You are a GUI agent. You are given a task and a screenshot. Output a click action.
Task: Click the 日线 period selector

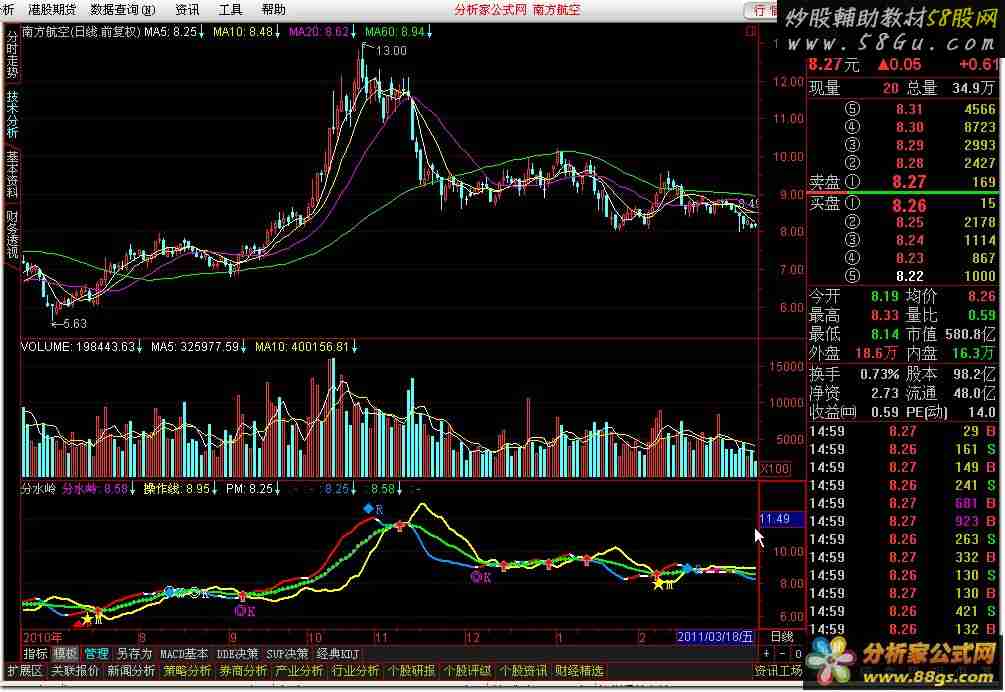tap(782, 636)
